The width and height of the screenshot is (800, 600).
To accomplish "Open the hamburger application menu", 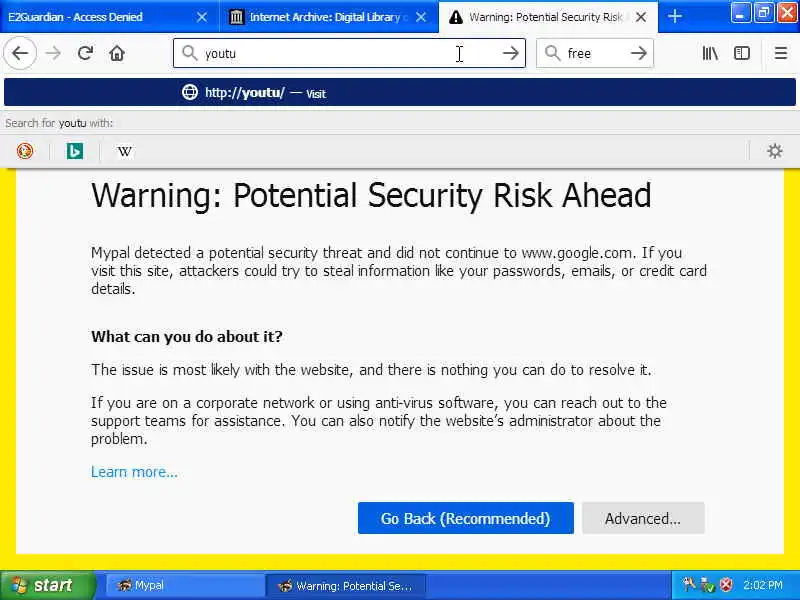I will point(780,53).
